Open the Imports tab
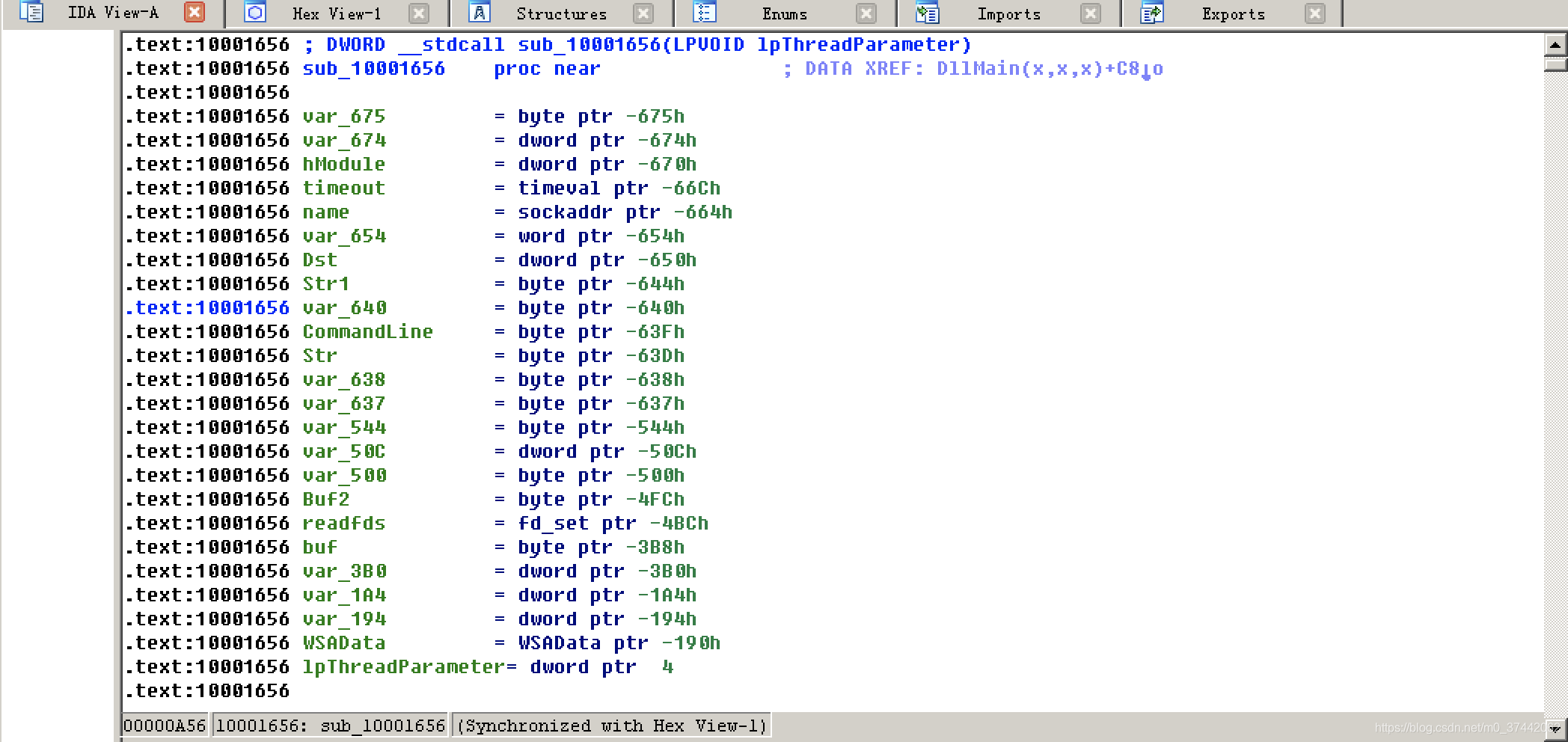The image size is (1568, 742). click(x=1008, y=13)
